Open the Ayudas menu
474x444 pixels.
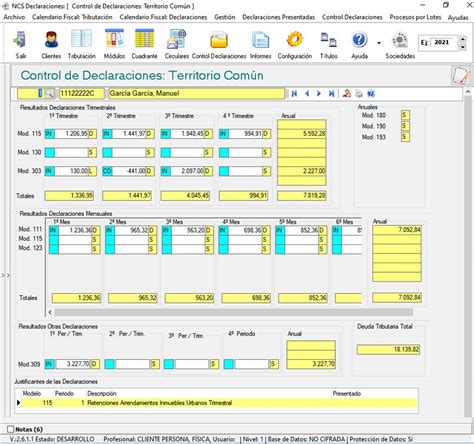tap(458, 17)
